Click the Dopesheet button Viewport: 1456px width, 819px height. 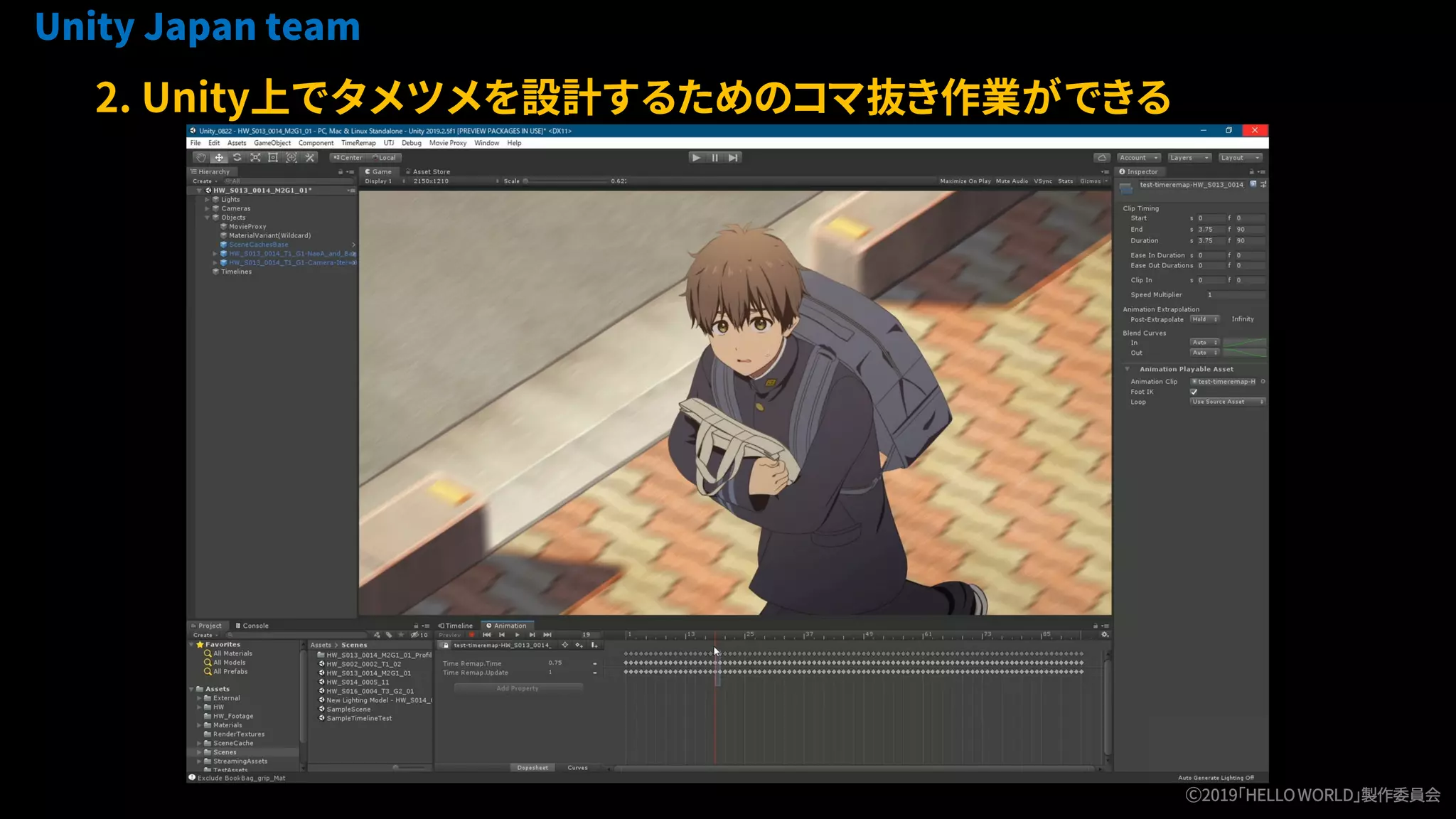(x=533, y=768)
